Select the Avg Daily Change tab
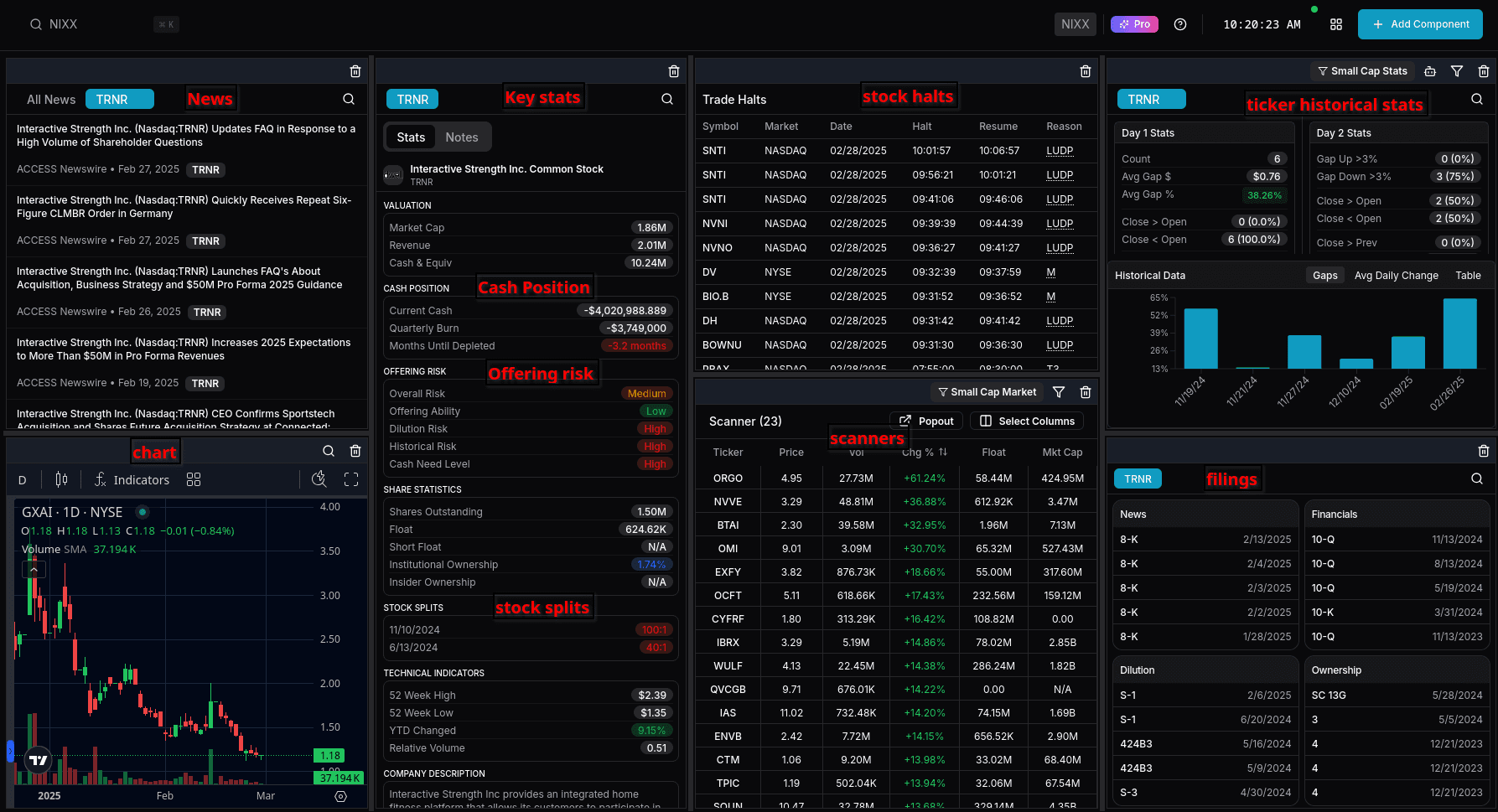Viewport: 1498px width, 812px height. pyautogui.click(x=1396, y=275)
